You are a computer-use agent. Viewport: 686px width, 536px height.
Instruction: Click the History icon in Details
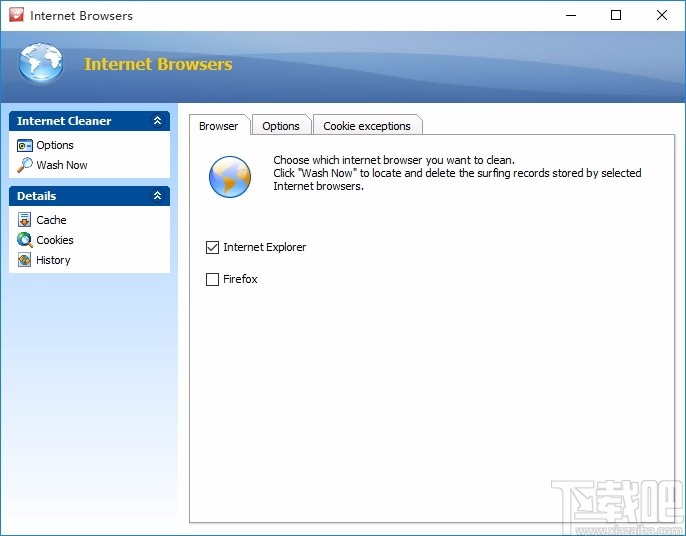(24, 260)
